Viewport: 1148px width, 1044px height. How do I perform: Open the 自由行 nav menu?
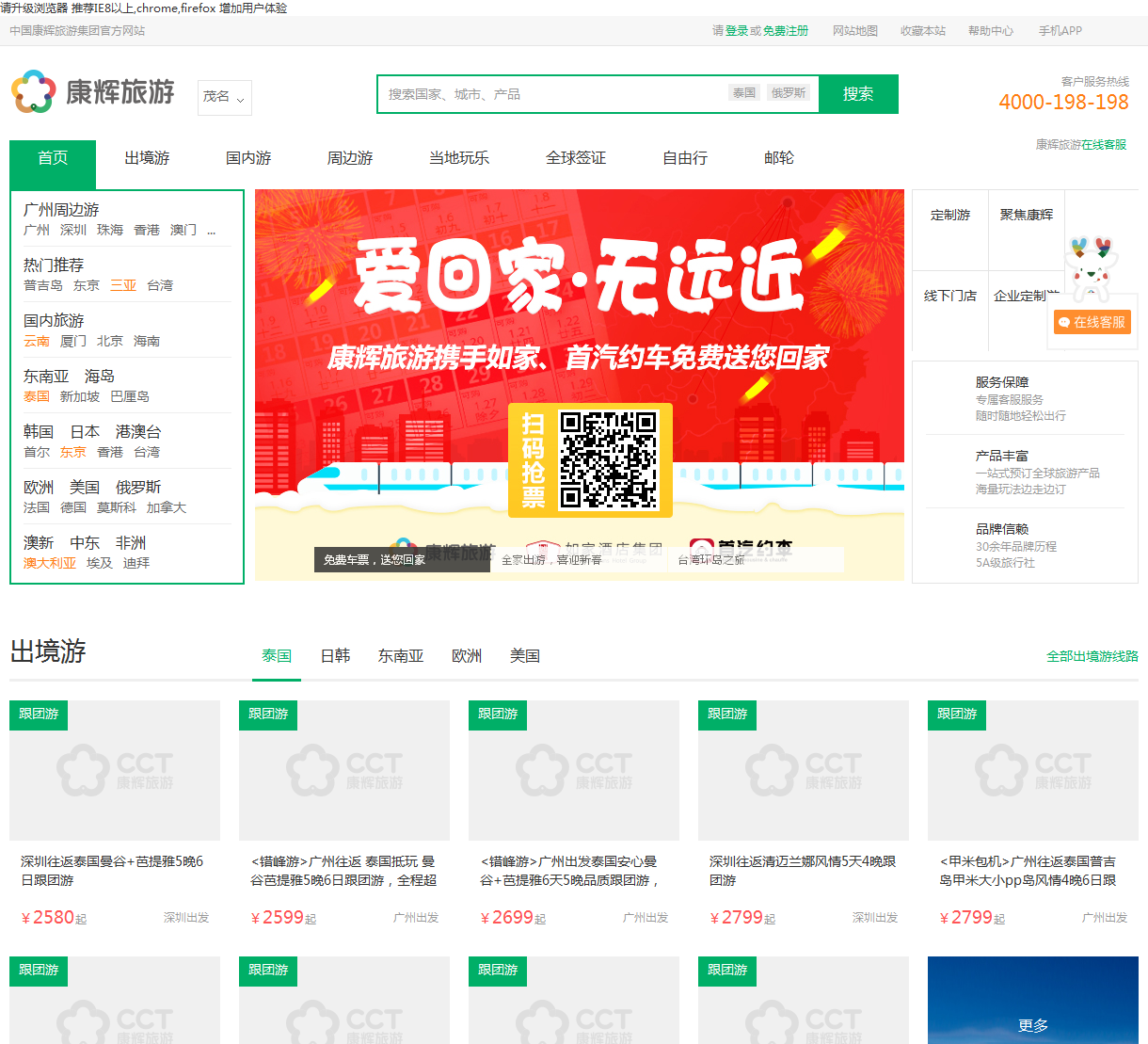pos(685,158)
